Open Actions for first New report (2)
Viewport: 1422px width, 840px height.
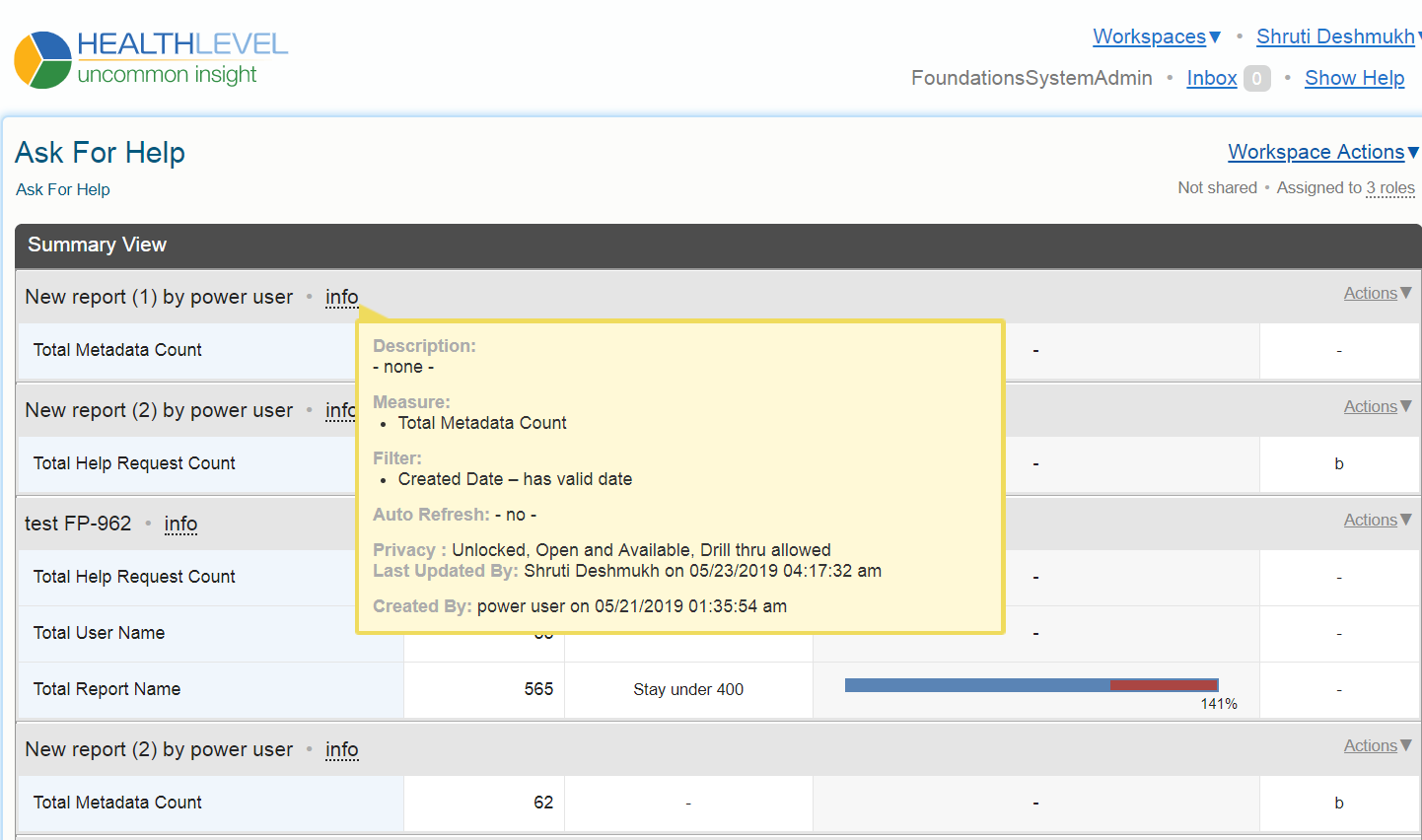(1377, 406)
